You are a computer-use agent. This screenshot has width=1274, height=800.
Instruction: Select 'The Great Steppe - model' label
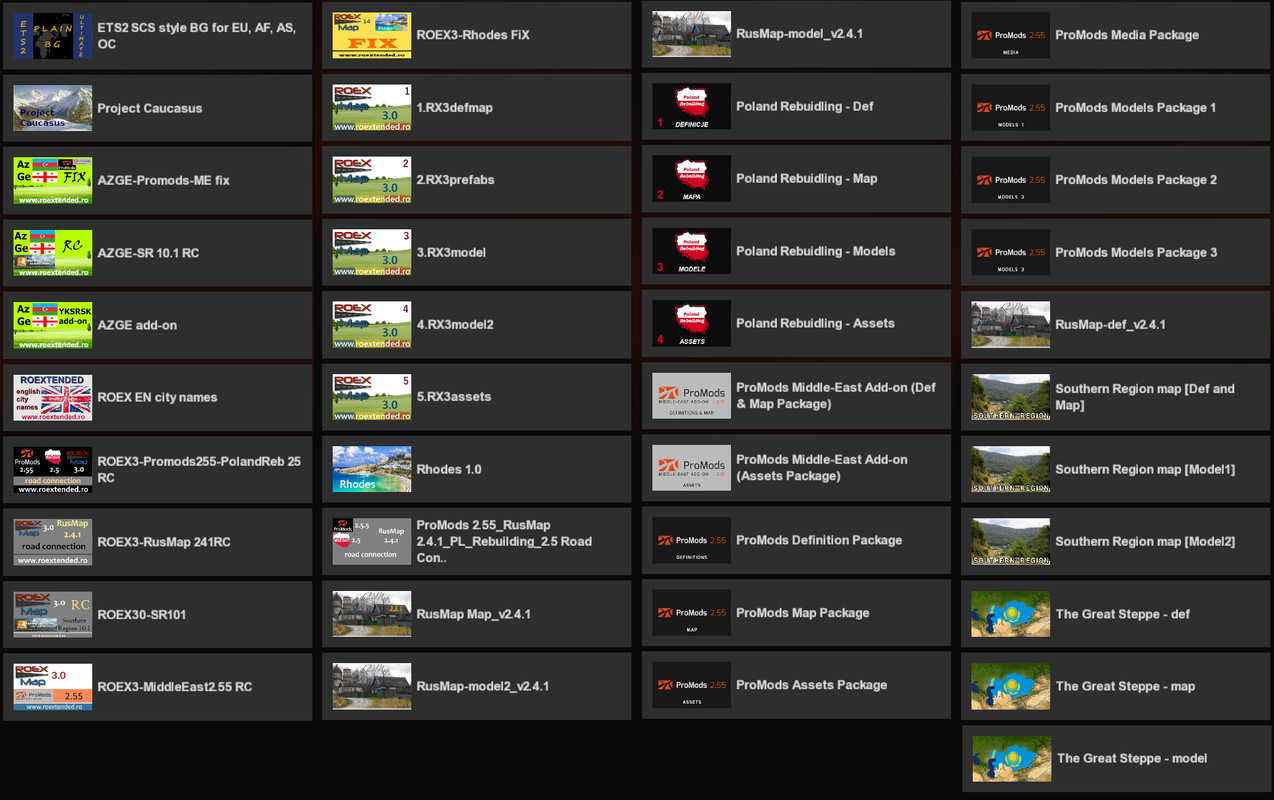tap(1132, 758)
